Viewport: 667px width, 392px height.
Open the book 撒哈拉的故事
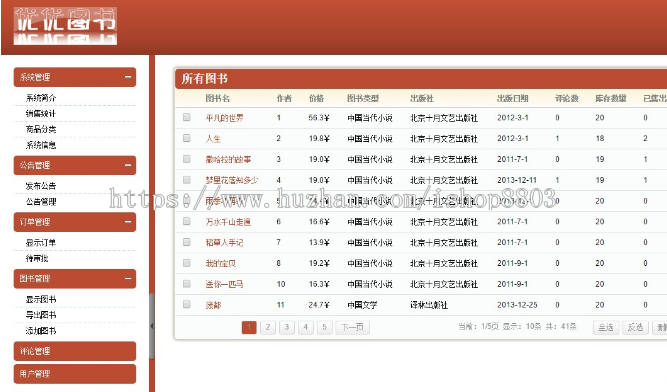click(x=228, y=159)
